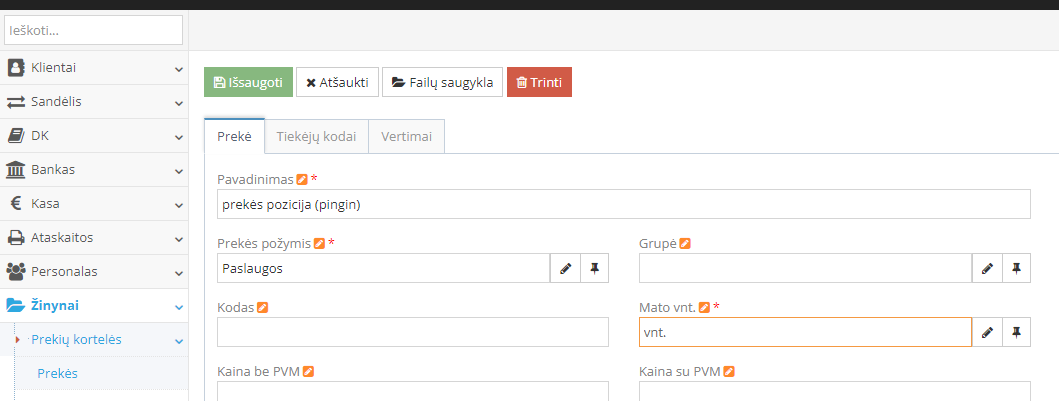Switch to the Tiekėjų kodai tab
The width and height of the screenshot is (1059, 401).
(x=316, y=137)
